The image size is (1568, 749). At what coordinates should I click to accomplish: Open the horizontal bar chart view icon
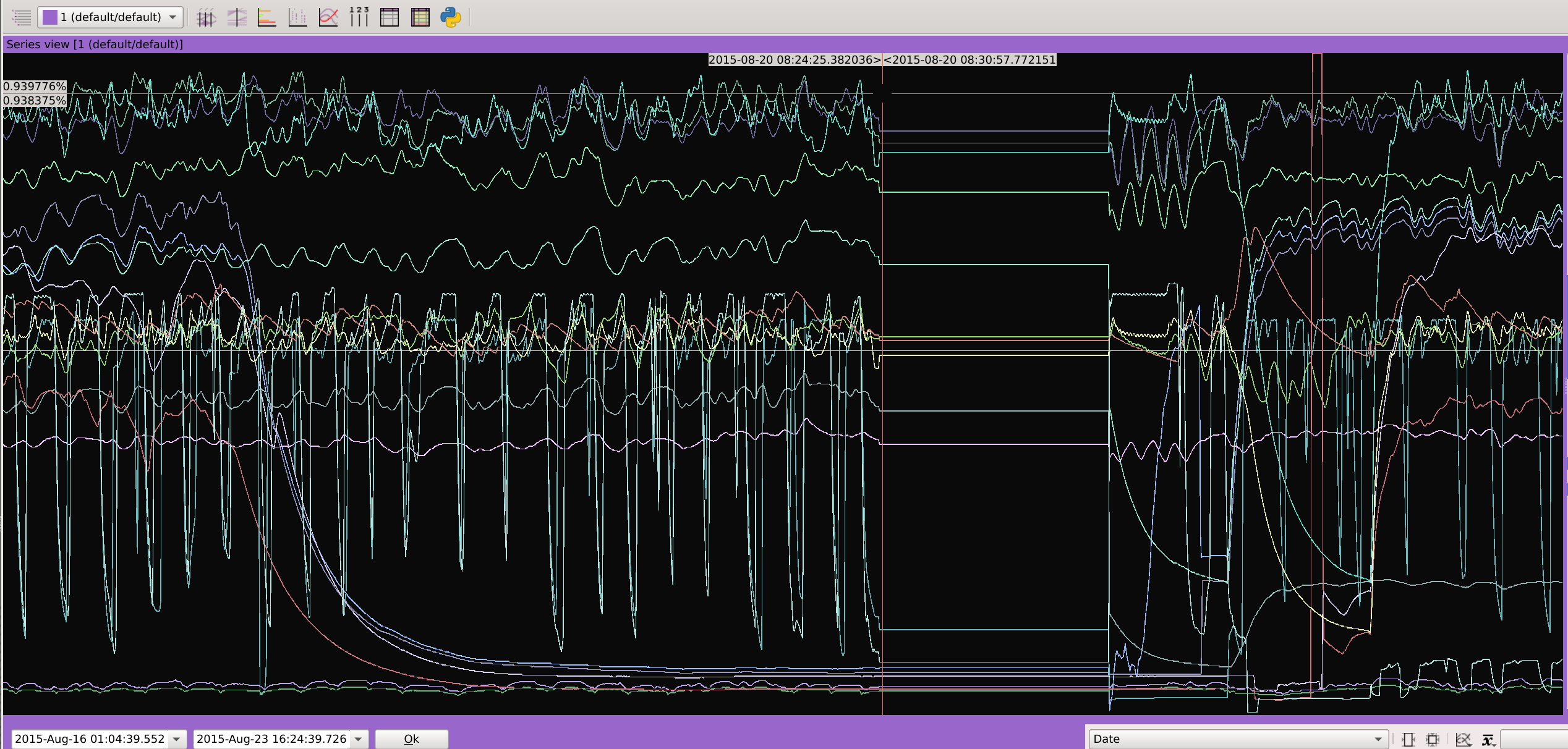pyautogui.click(x=266, y=17)
